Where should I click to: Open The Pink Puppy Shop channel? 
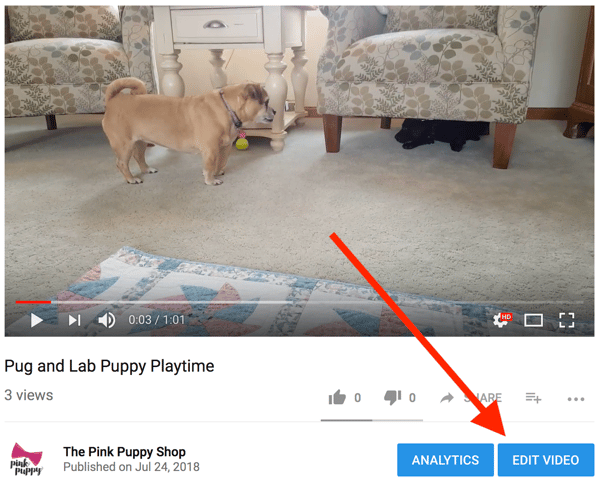point(124,452)
